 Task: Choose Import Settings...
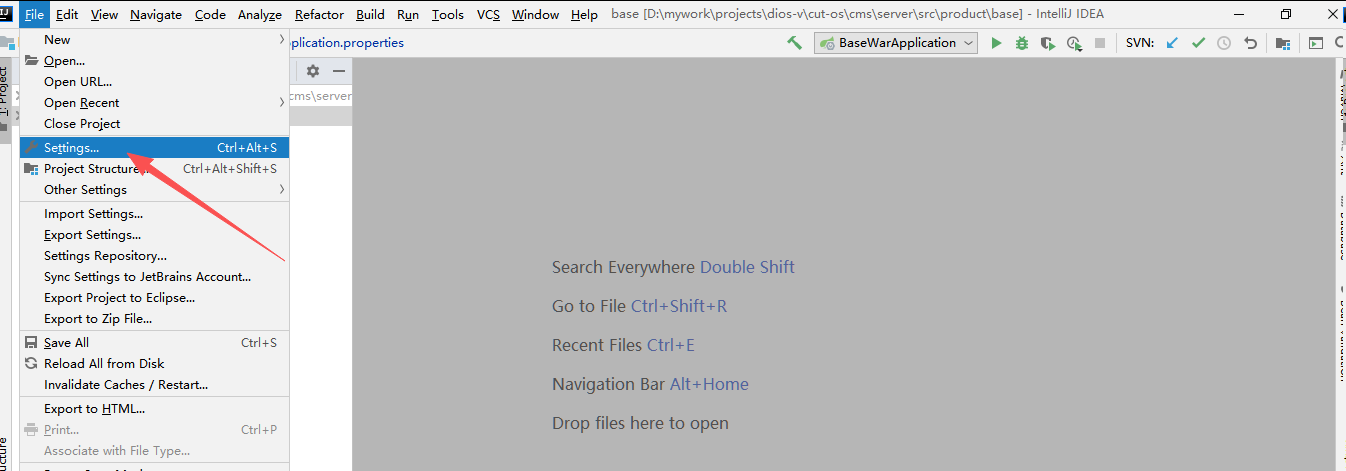tap(154, 214)
